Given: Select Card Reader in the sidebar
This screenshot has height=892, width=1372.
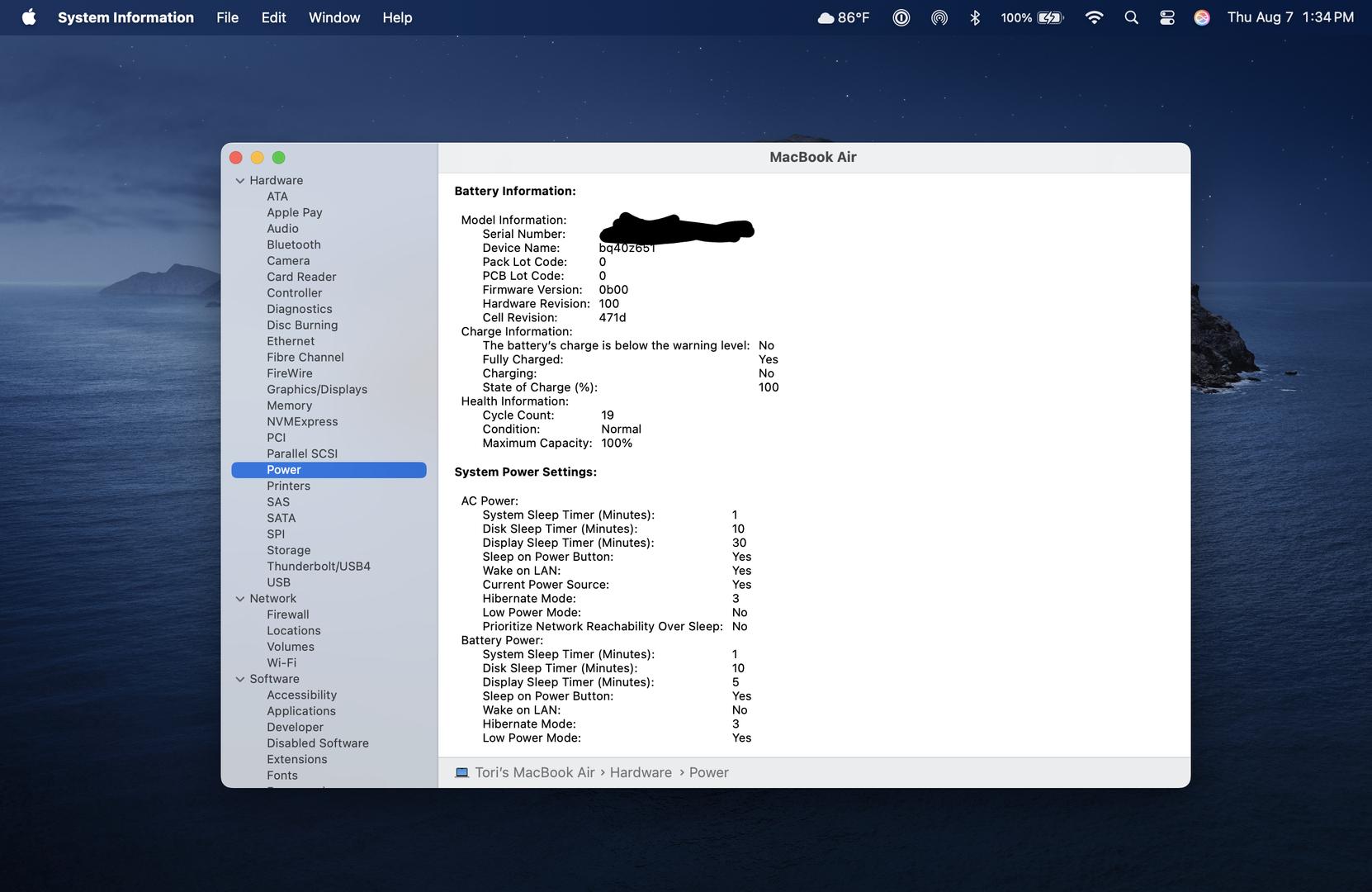Looking at the screenshot, I should coord(301,277).
